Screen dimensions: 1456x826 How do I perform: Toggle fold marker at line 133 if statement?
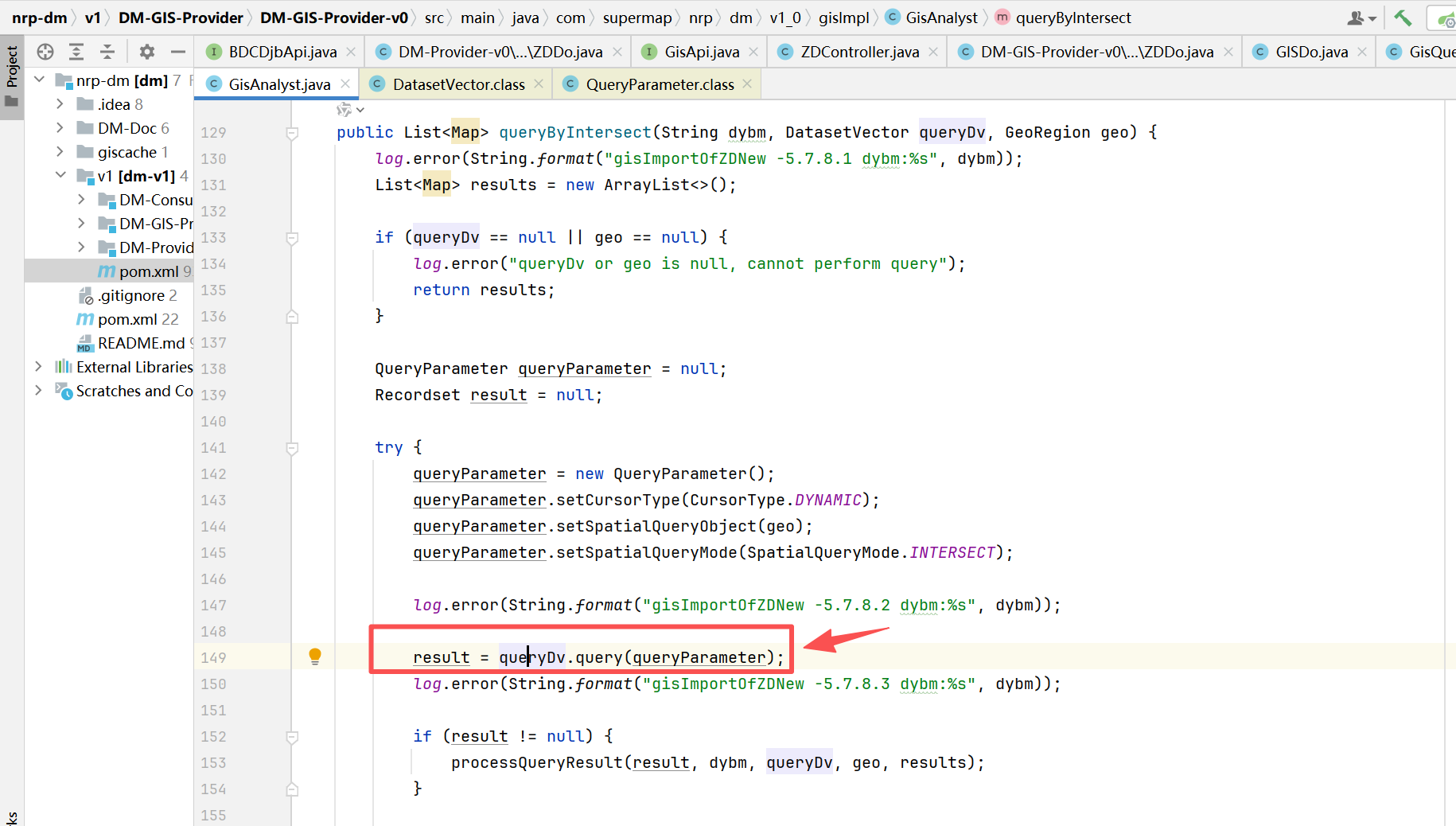(x=292, y=238)
